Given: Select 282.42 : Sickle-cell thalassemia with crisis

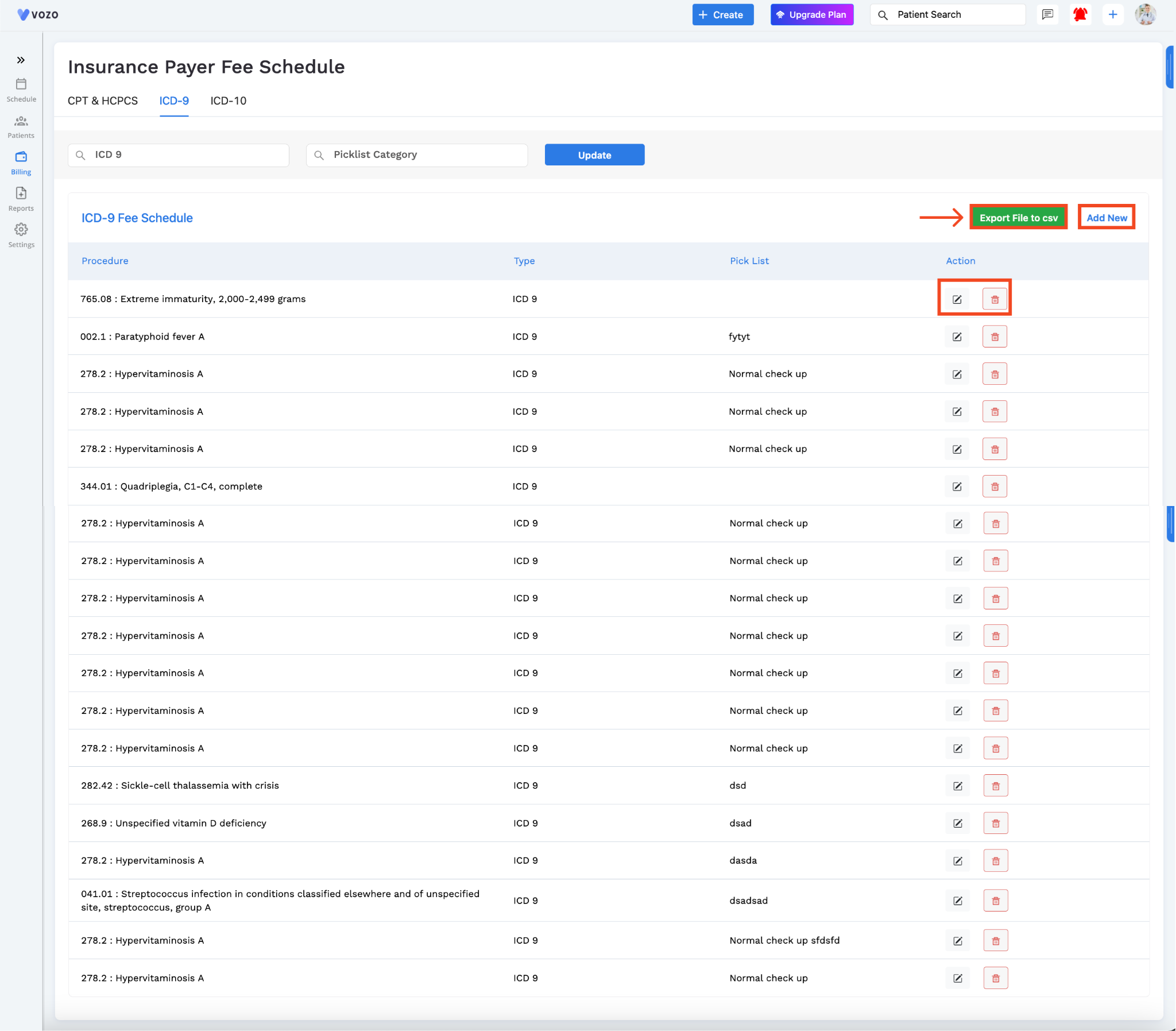Looking at the screenshot, I should pos(179,785).
